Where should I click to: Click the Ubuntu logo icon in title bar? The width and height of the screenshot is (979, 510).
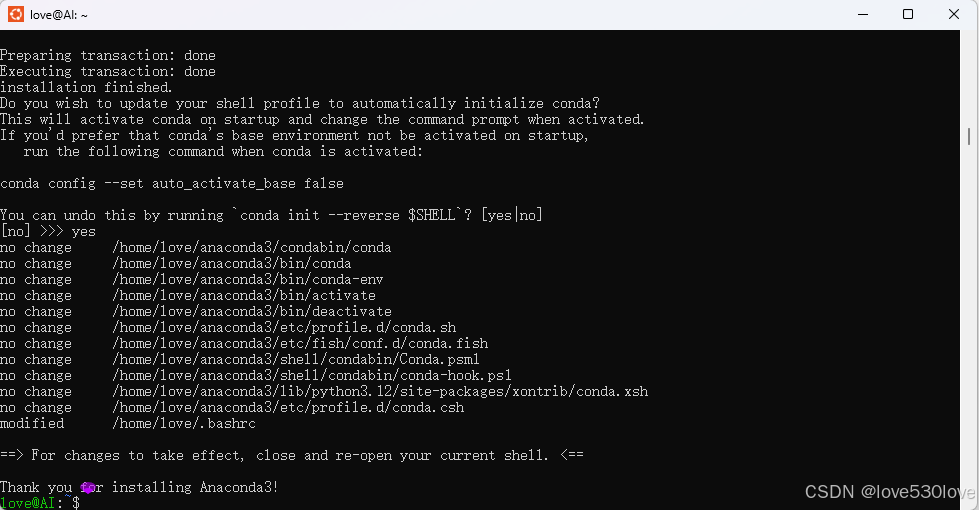tap(16, 14)
